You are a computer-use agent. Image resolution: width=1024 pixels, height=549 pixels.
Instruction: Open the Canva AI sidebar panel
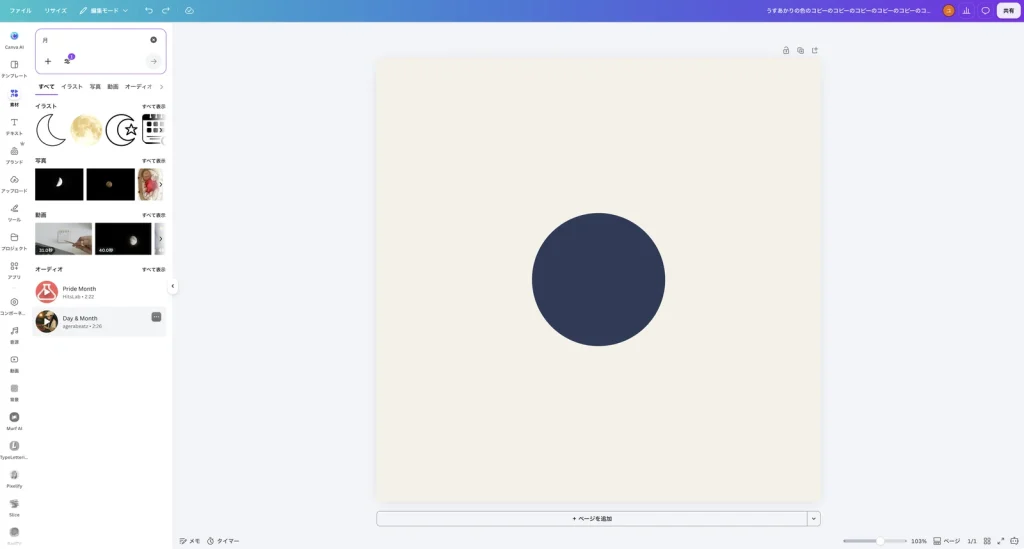click(14, 39)
